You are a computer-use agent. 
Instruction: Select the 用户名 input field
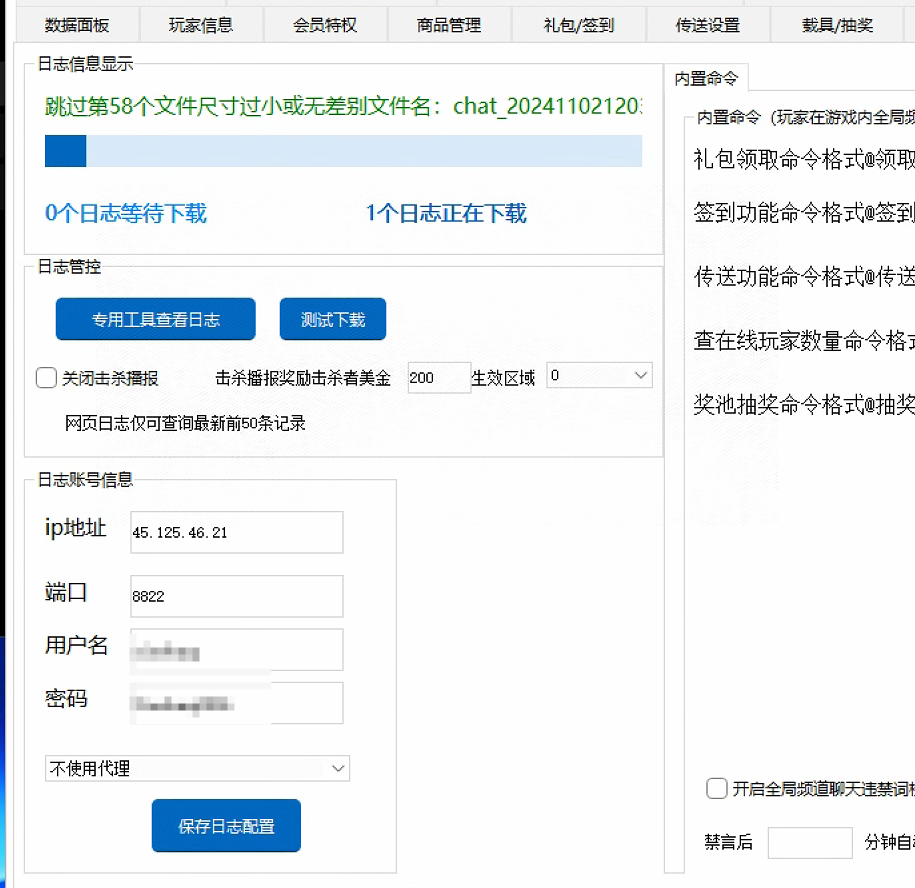(x=236, y=650)
